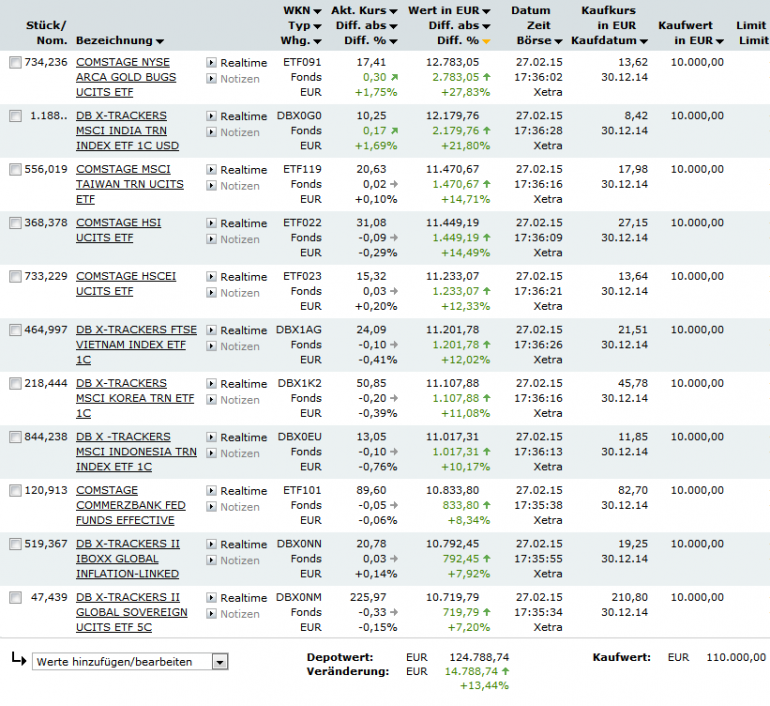Check the box for DB X-TRACKERS MSCI INDIA
This screenshot has height=706, width=770.
[x=16, y=116]
